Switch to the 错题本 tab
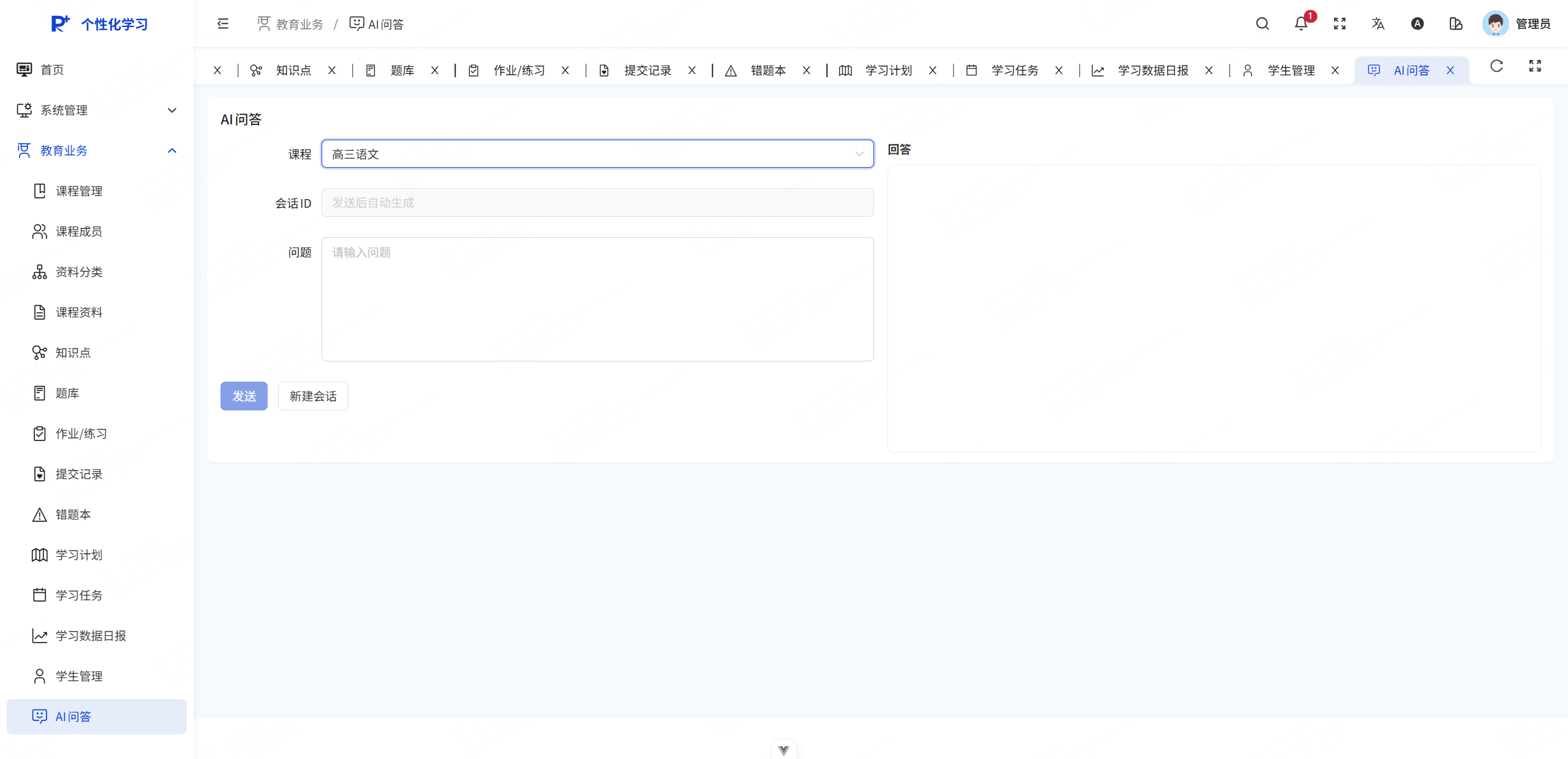This screenshot has height=759, width=1568. [768, 70]
